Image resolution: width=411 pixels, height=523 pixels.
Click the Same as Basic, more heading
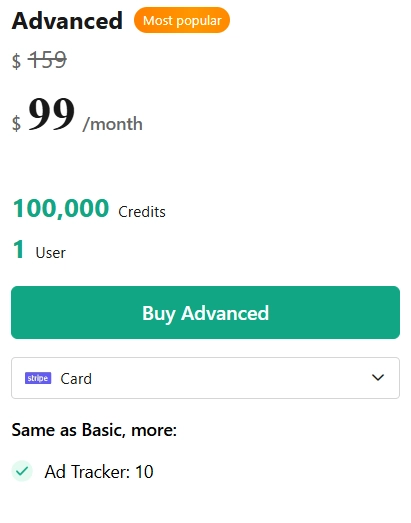click(x=94, y=430)
